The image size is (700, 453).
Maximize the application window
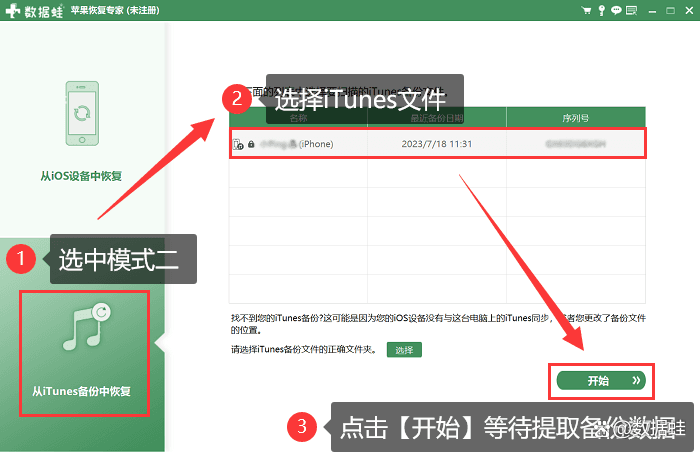[671, 11]
